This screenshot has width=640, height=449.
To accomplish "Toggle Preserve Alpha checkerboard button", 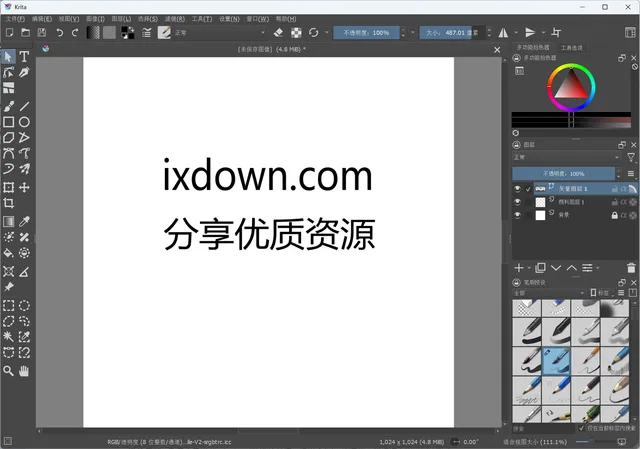I will [296, 33].
